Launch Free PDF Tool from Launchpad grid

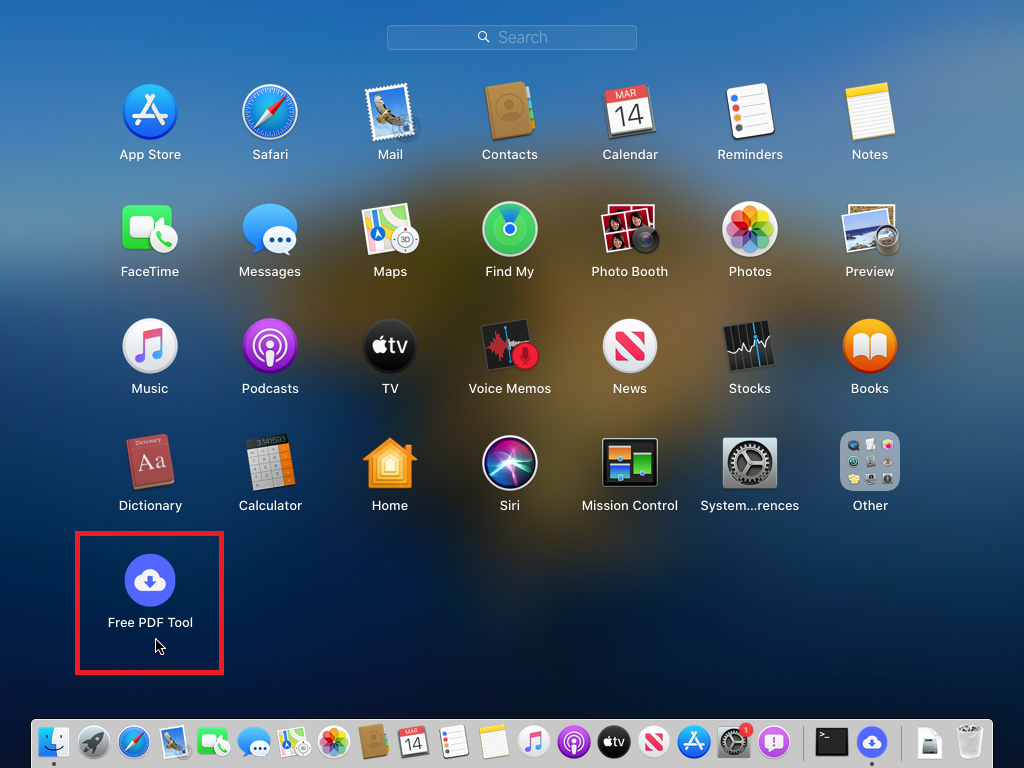click(150, 580)
